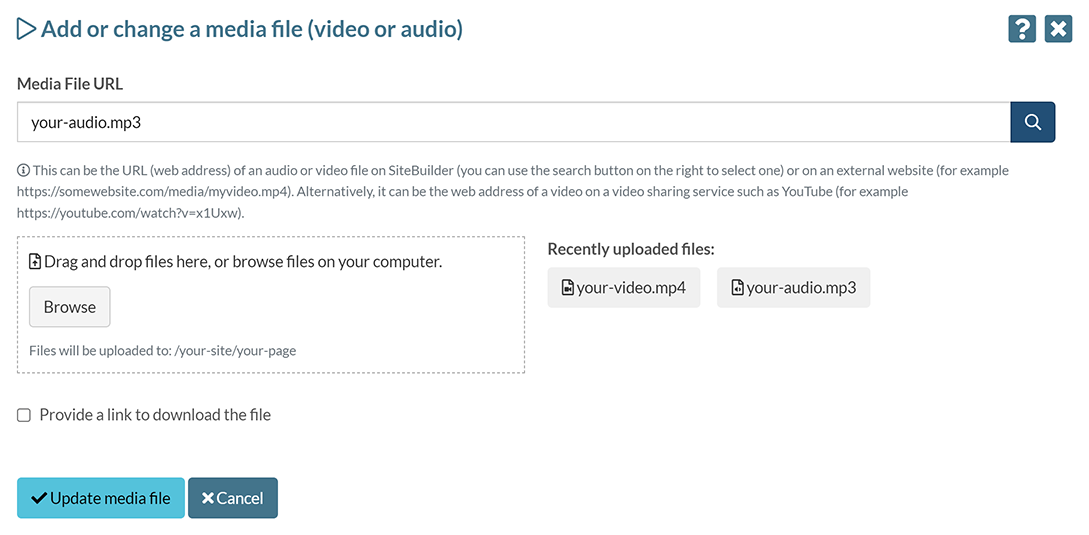The height and width of the screenshot is (535, 1089).
Task: Click the play triangle icon in dialog title
Action: tap(26, 29)
